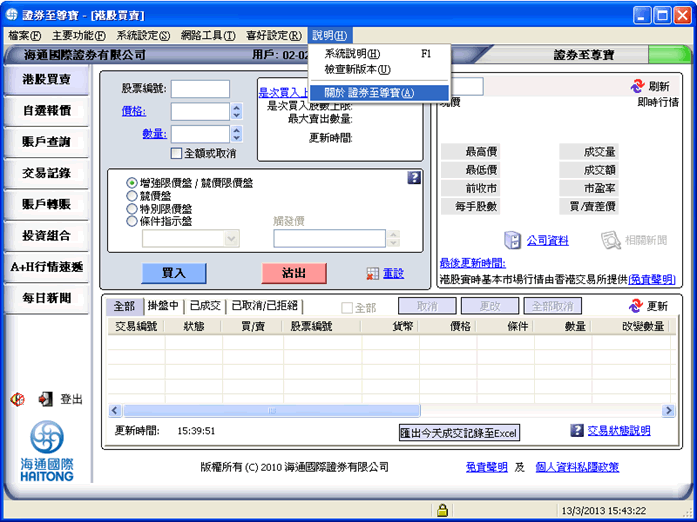This screenshot has height=522, width=697.
Task: Click help icon beside 交易狀態說明
Action: point(577,430)
